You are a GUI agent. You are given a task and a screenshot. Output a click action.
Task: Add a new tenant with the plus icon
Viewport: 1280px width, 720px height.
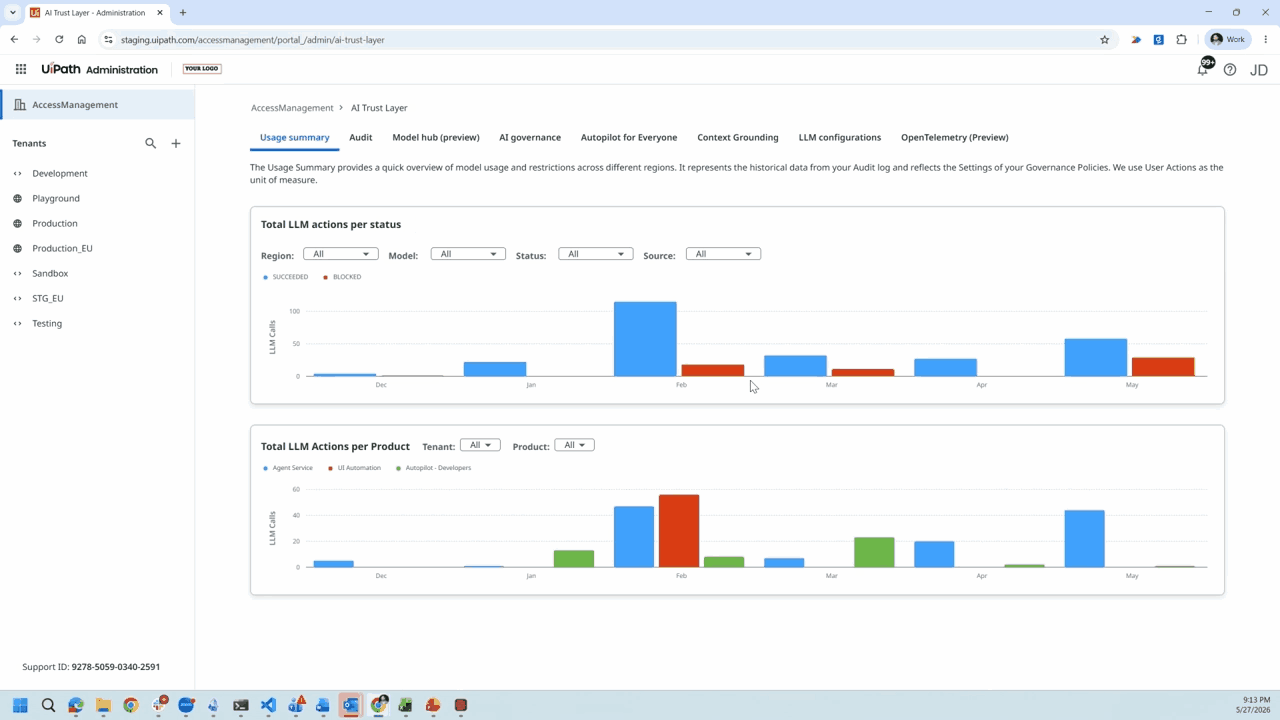pos(176,143)
